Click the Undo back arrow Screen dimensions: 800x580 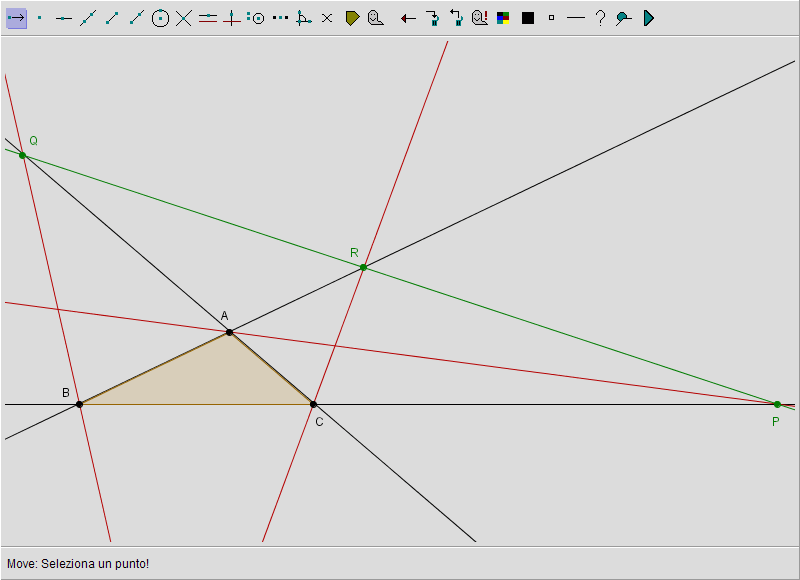coord(408,18)
